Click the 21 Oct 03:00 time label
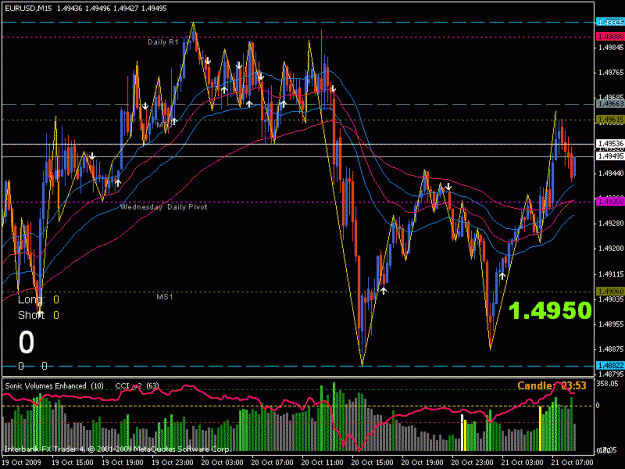 click(x=522, y=463)
